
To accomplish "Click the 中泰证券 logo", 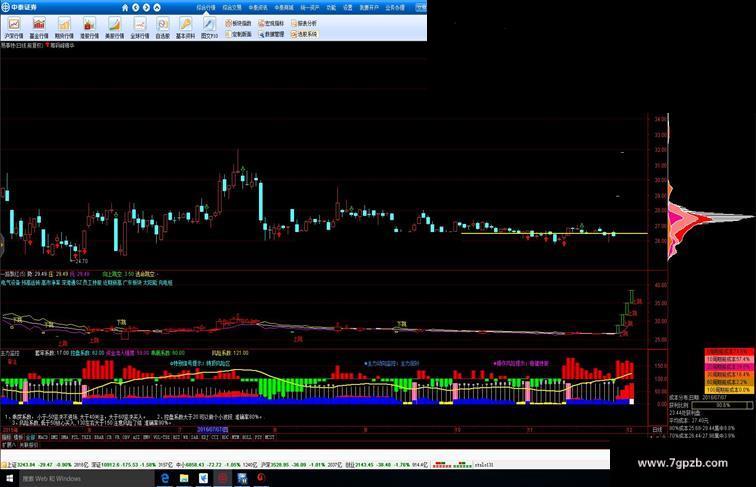I will [19, 7].
